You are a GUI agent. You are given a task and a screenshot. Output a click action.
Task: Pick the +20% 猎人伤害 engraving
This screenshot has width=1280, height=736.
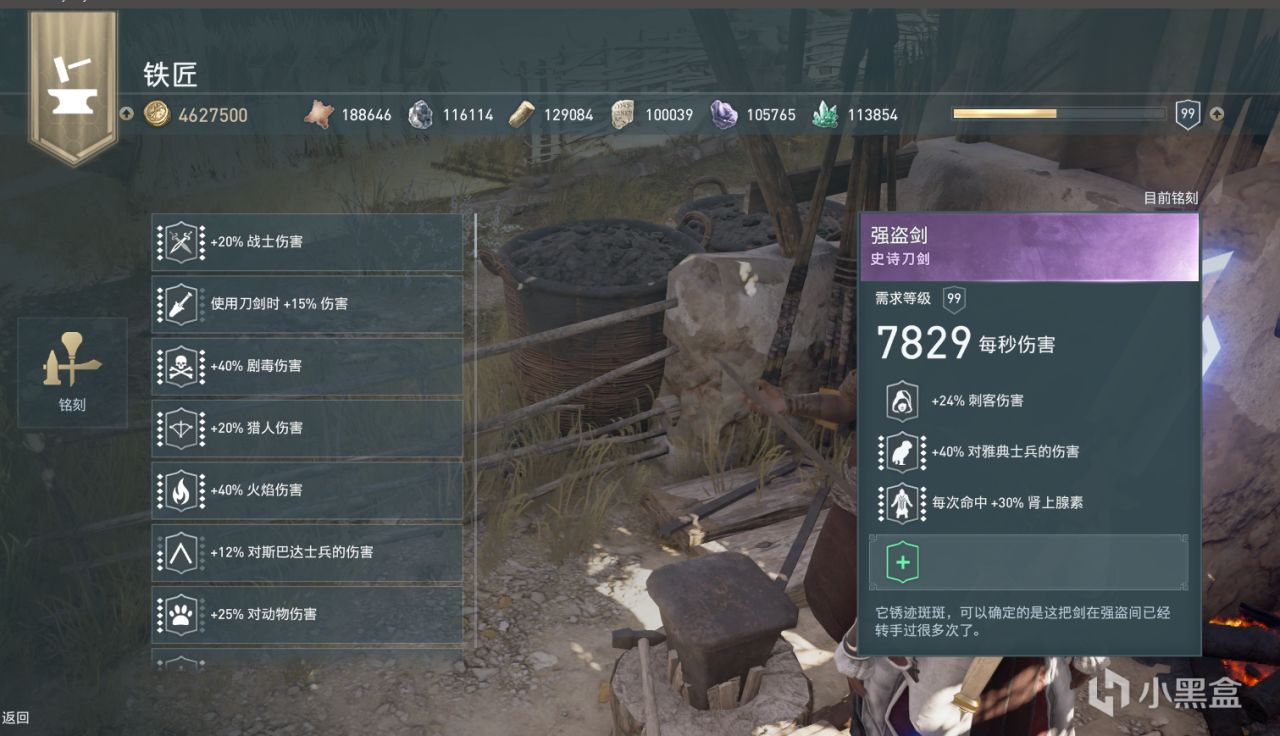coord(307,428)
